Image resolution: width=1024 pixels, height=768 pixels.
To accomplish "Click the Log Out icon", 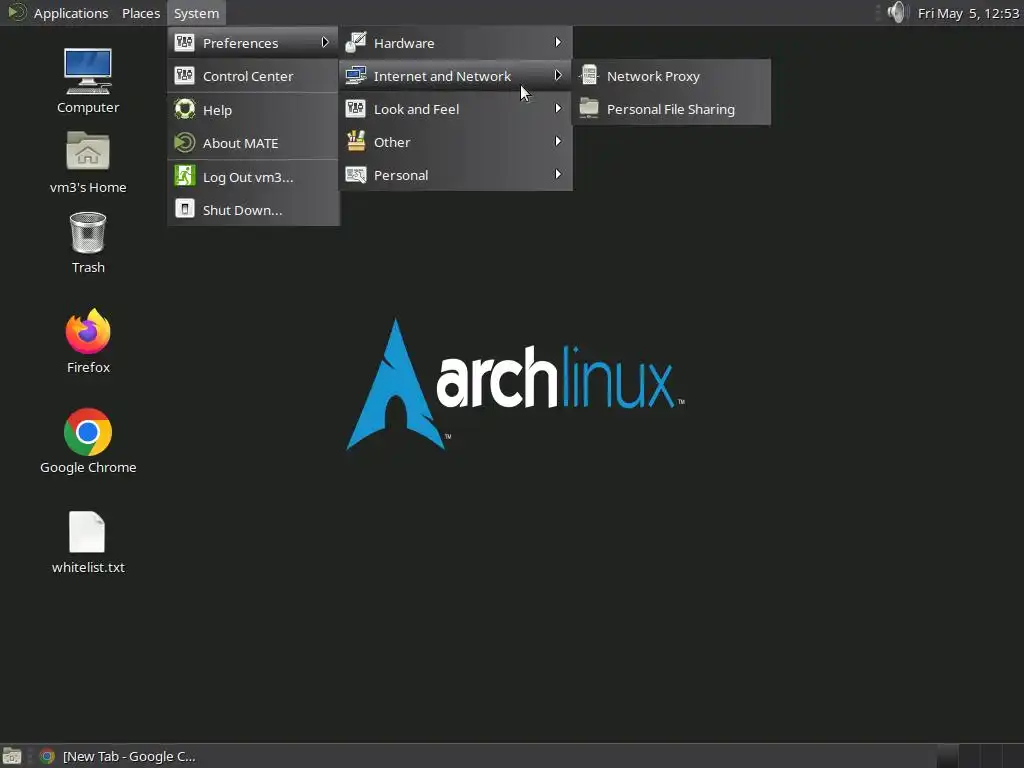I will pos(185,176).
